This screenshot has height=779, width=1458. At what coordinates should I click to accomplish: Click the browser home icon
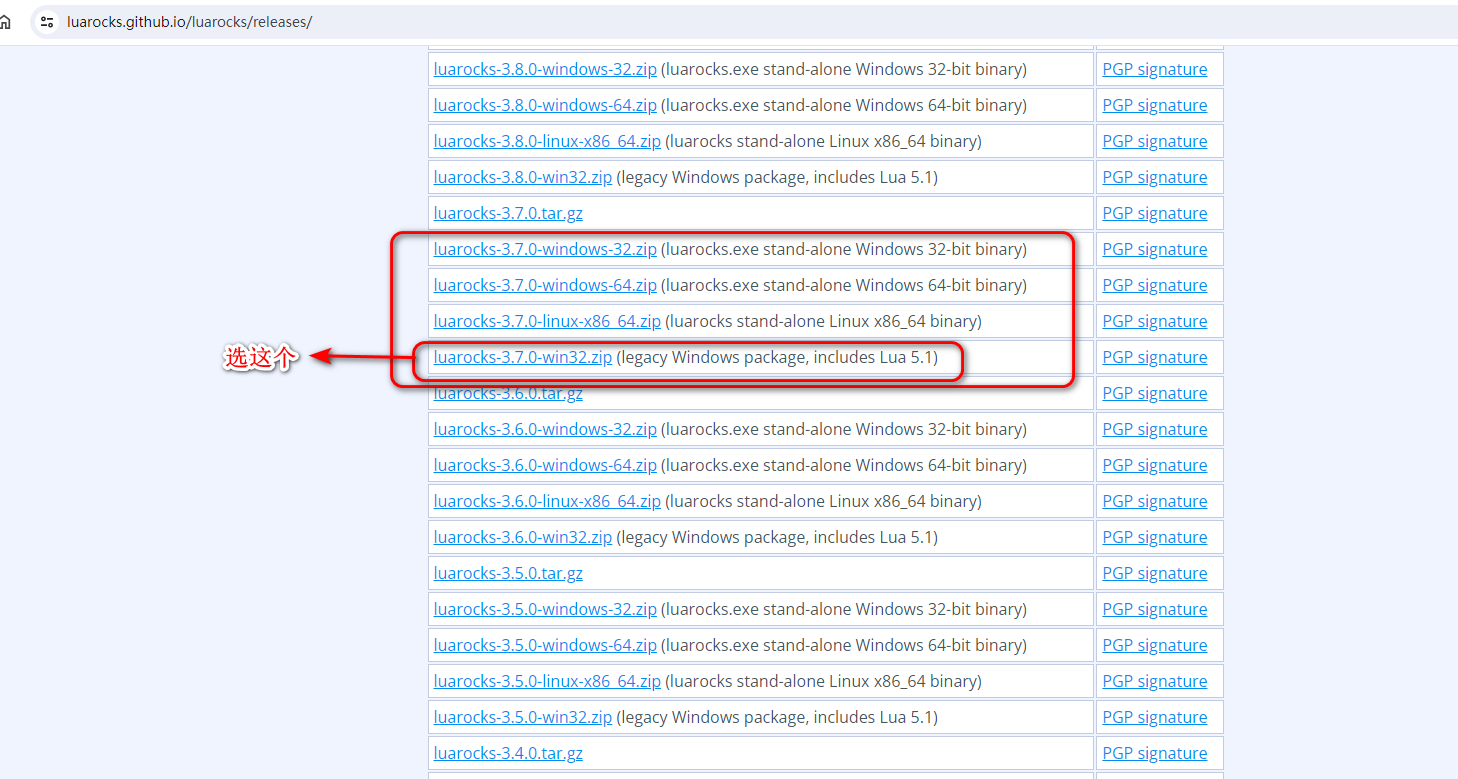pos(5,22)
